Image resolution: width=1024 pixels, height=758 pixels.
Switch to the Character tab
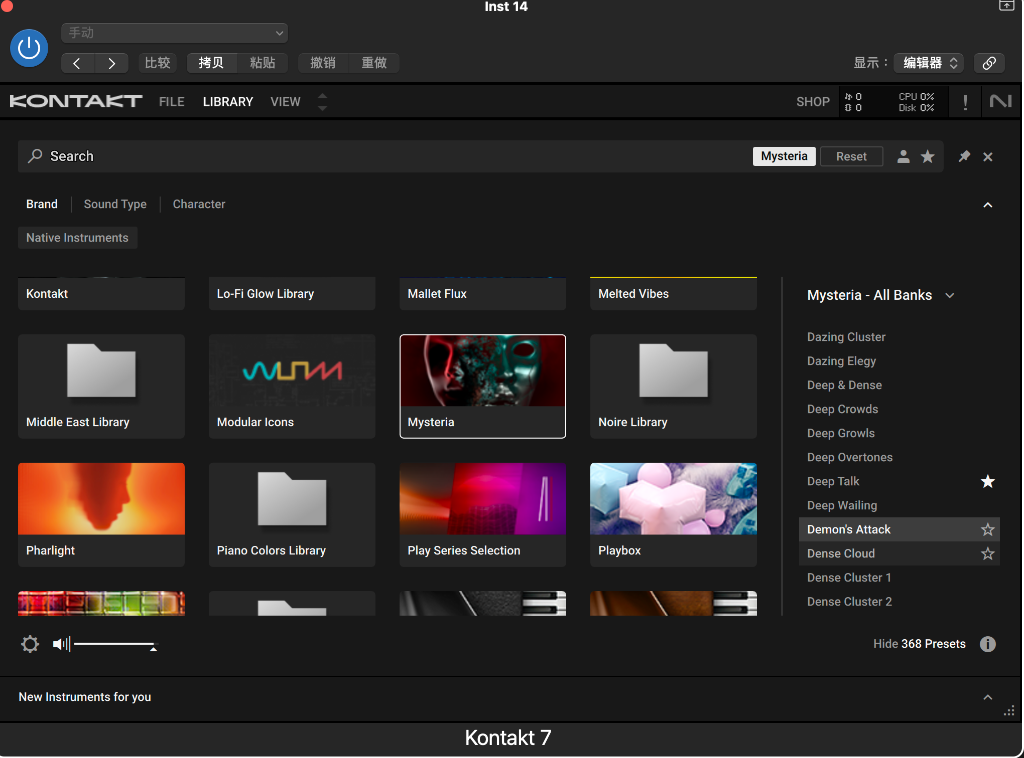pos(199,204)
